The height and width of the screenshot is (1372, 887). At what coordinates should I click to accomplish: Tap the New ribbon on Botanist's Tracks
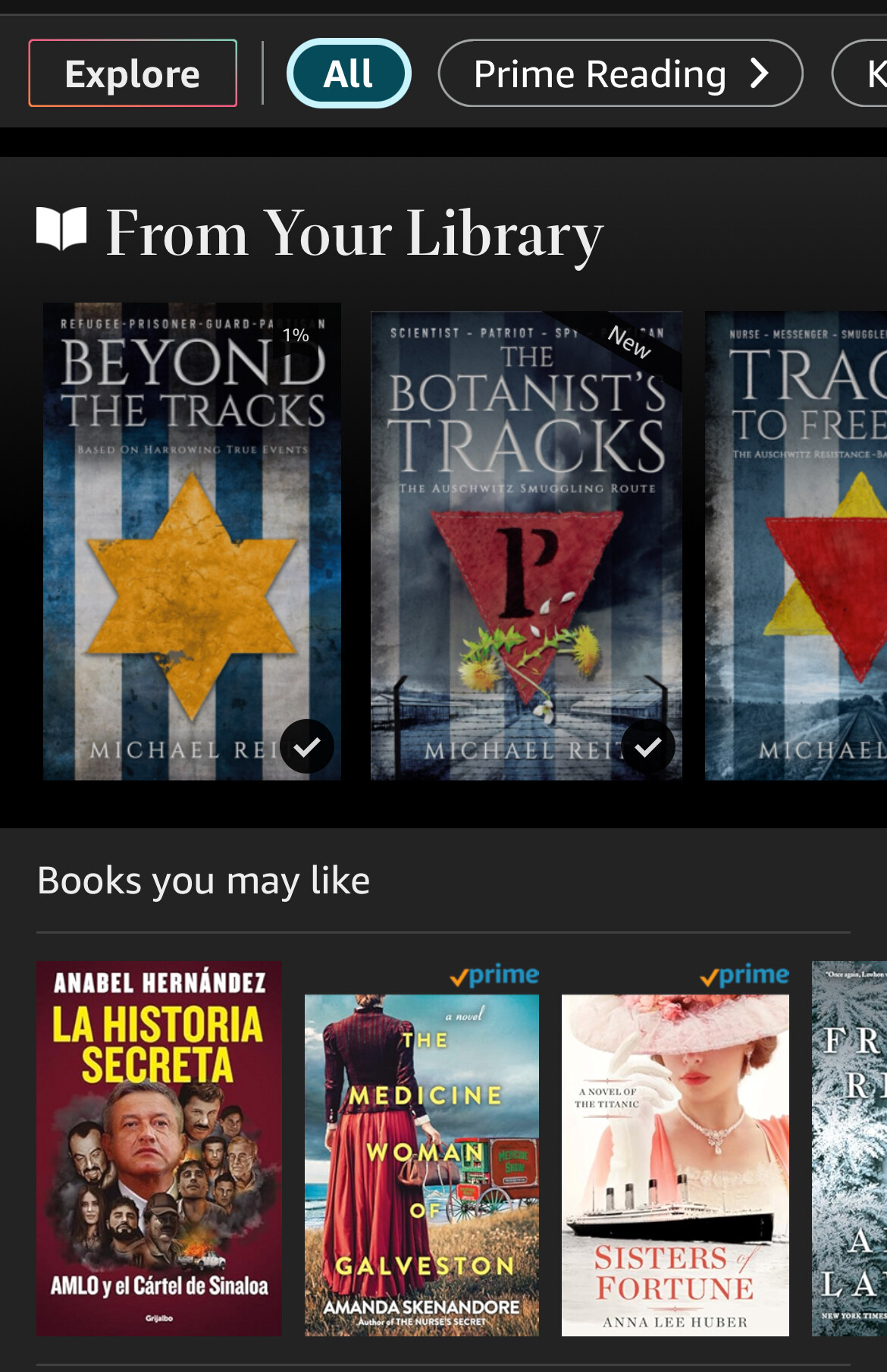pyautogui.click(x=630, y=342)
